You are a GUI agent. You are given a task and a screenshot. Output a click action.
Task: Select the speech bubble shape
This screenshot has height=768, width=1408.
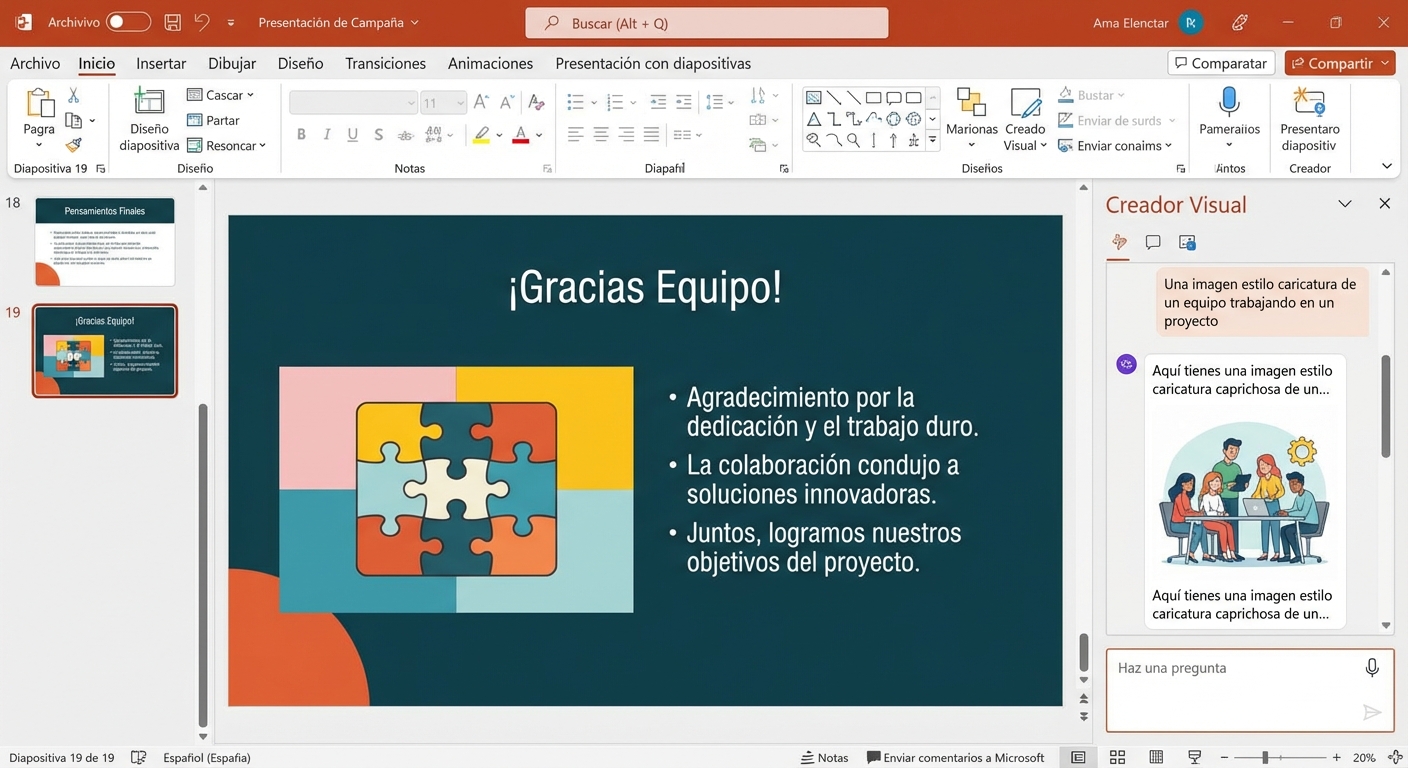tap(893, 96)
